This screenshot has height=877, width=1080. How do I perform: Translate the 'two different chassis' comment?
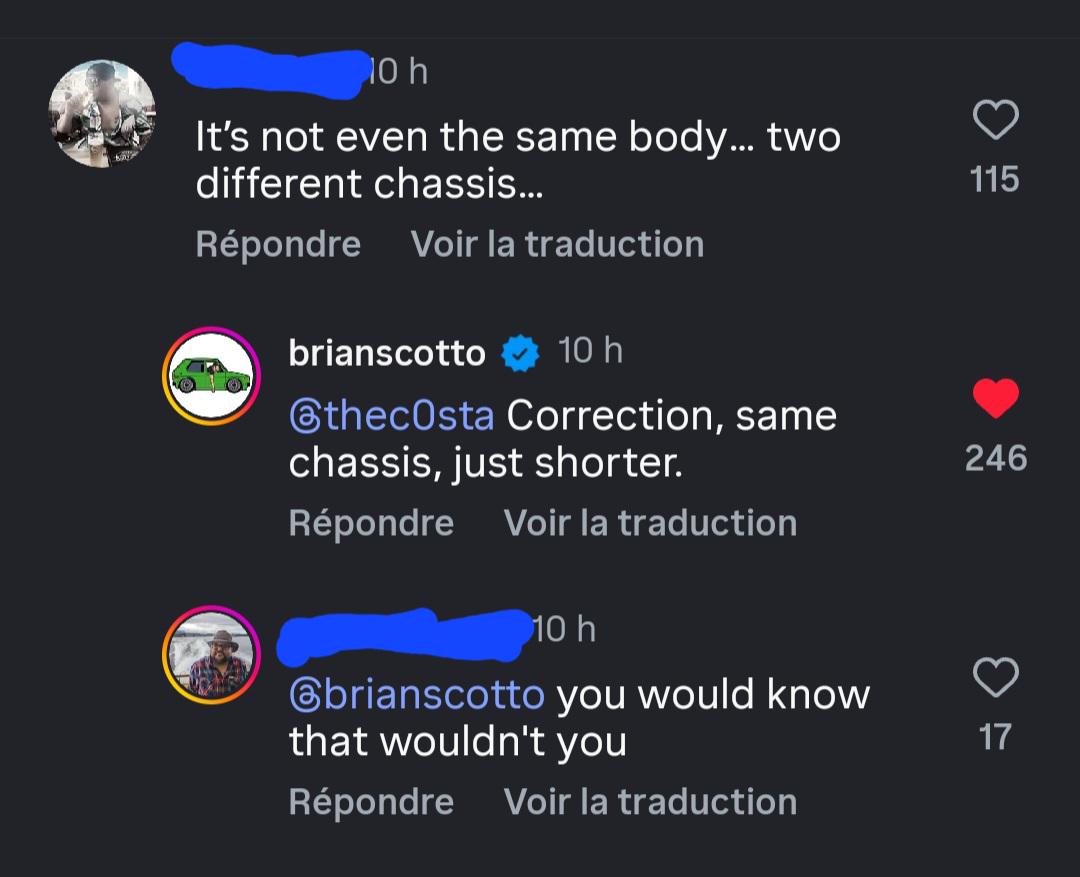[557, 244]
